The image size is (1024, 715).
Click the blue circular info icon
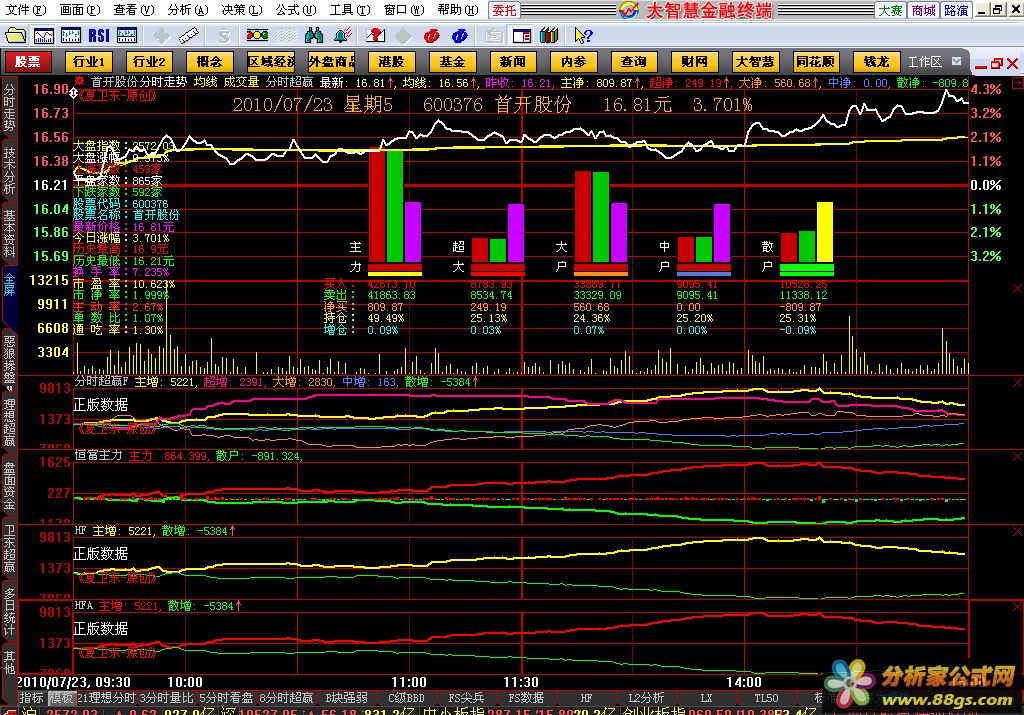point(460,35)
